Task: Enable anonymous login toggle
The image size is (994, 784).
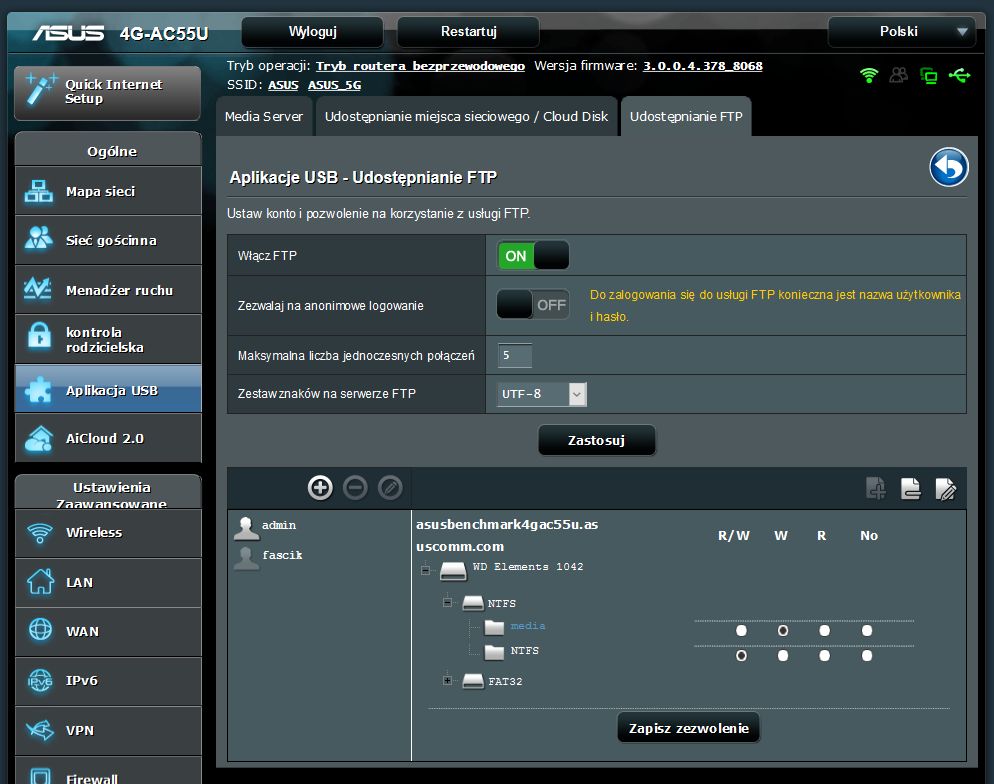Action: pos(533,305)
